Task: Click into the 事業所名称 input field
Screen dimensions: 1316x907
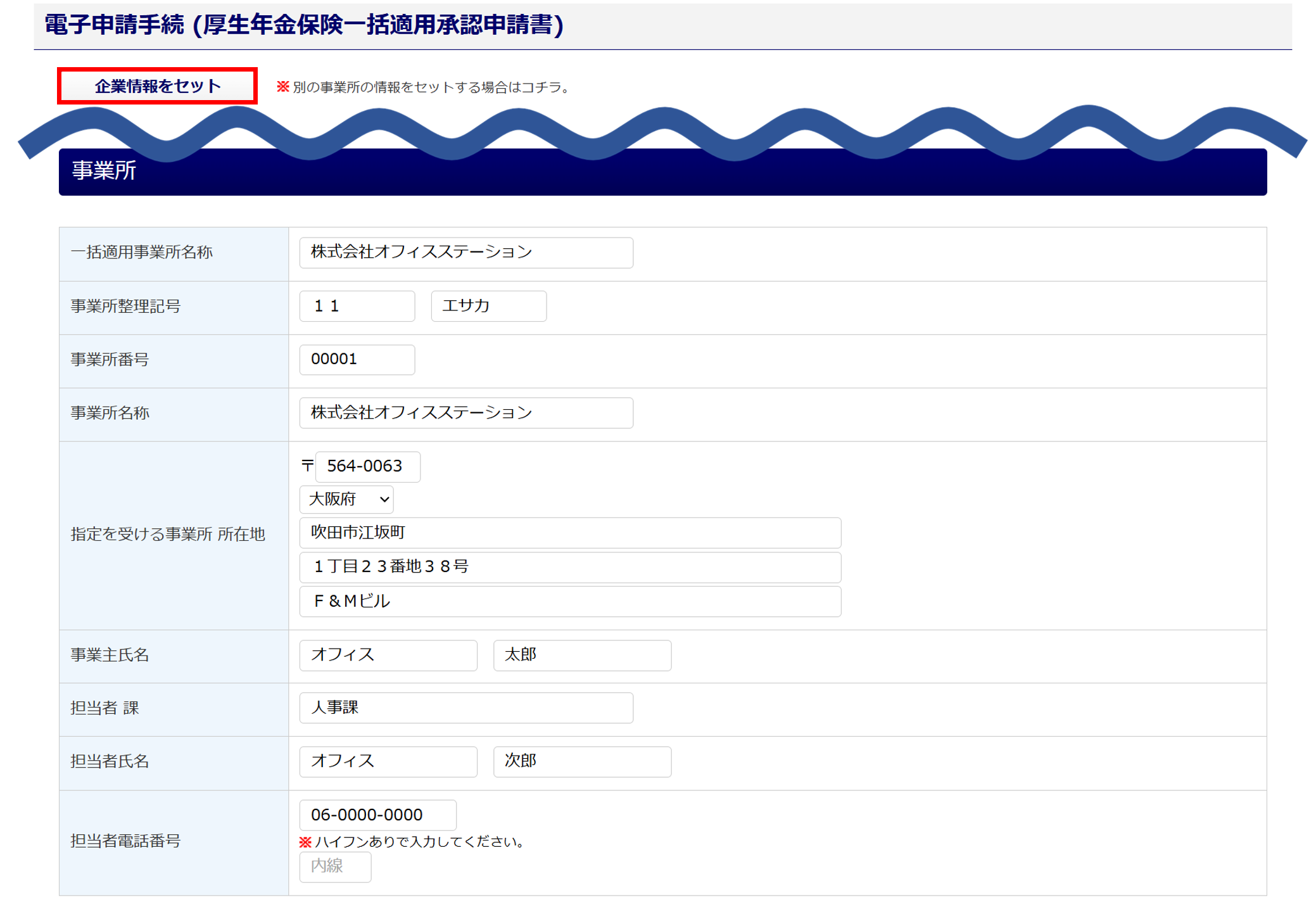Action: click(466, 413)
